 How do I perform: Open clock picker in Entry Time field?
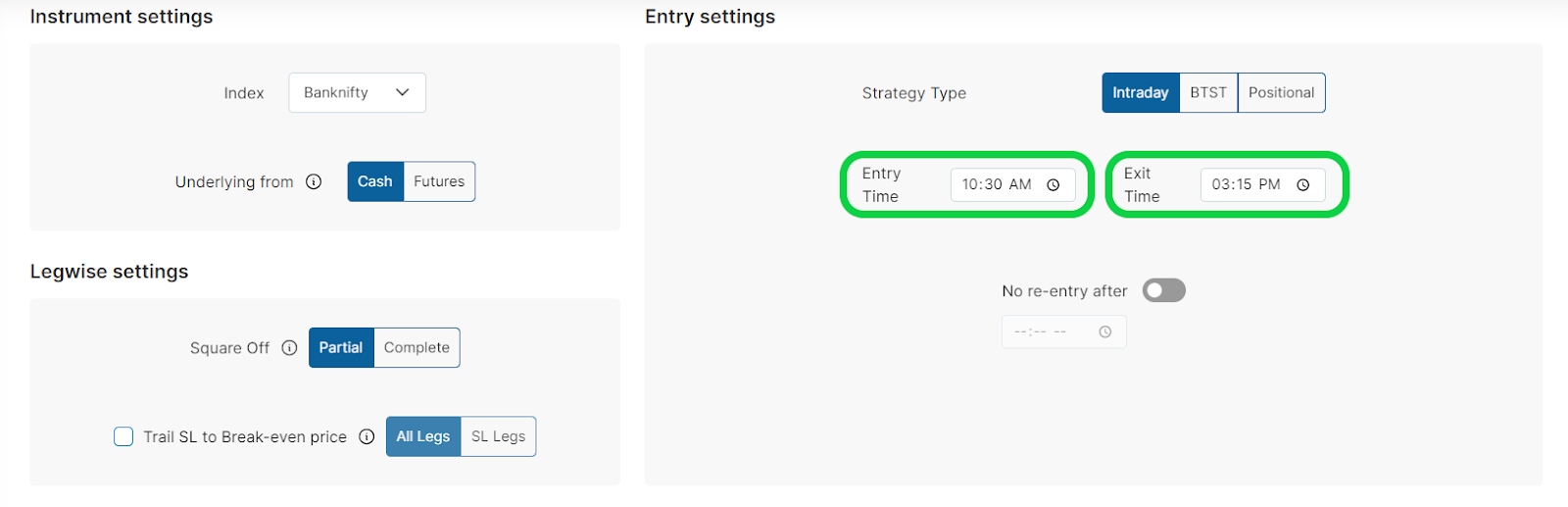[x=1053, y=184]
